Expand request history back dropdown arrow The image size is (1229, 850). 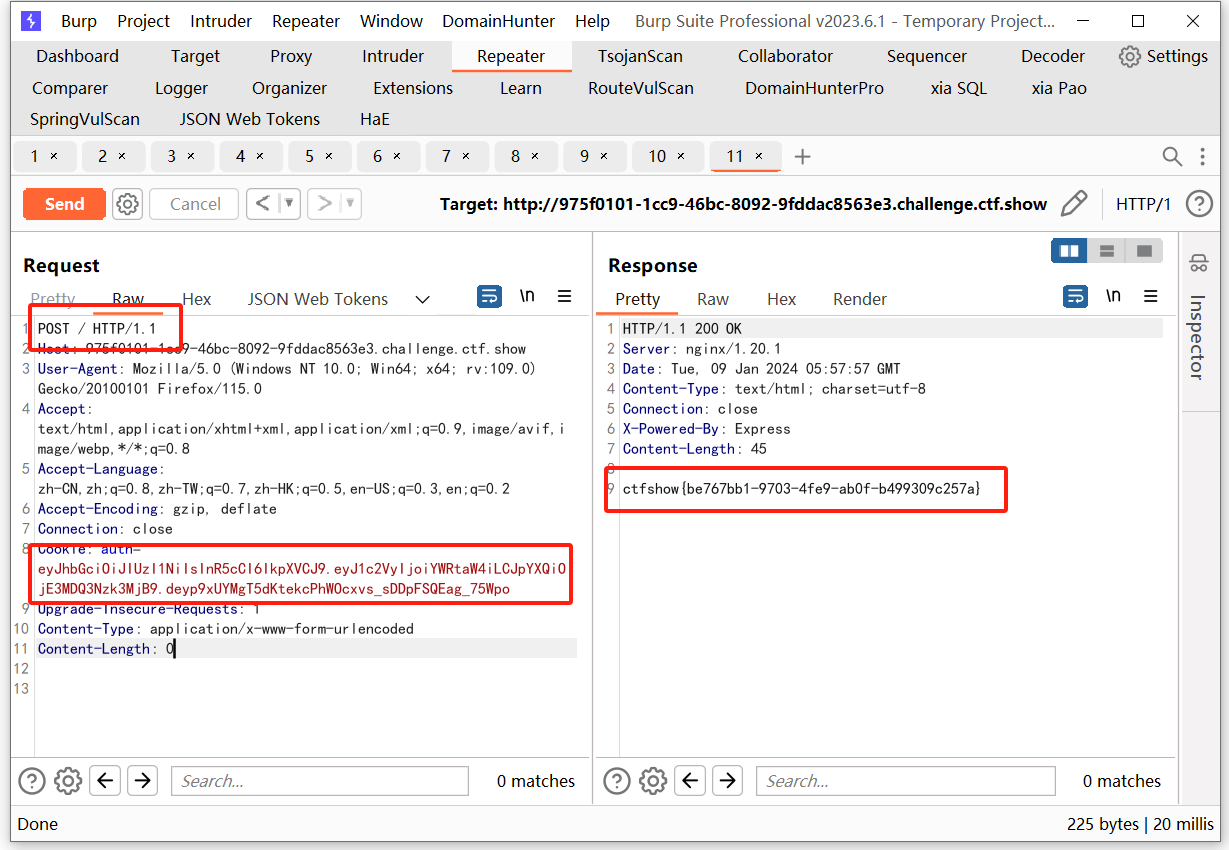[x=289, y=204]
